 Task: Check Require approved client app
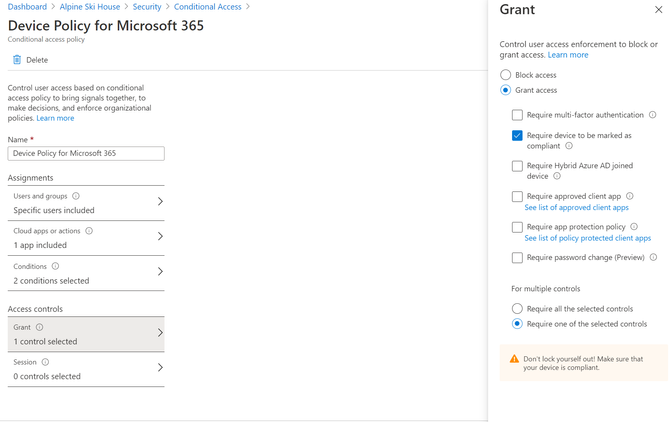coord(517,196)
